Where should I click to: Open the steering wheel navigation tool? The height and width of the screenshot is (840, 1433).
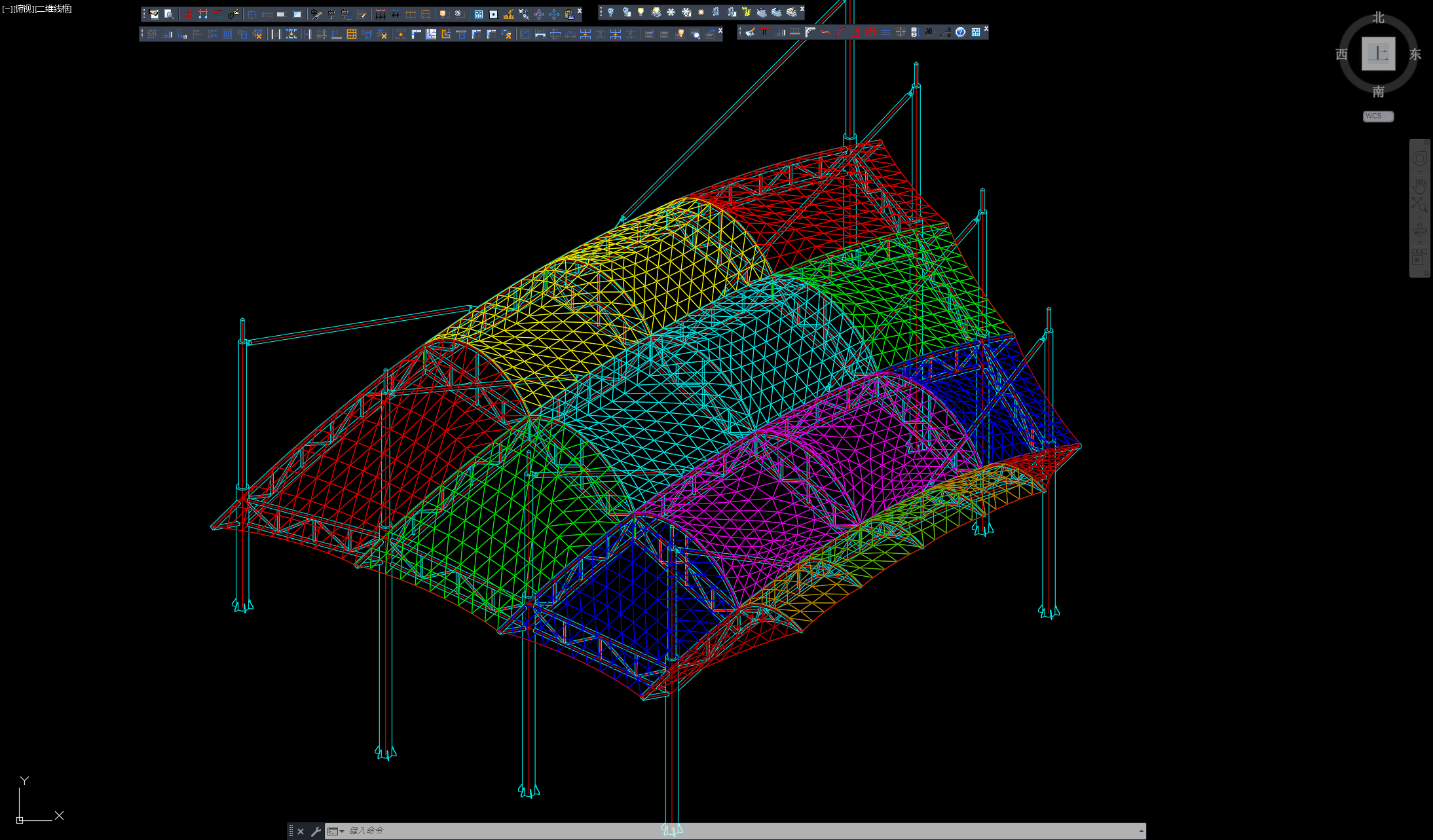[x=1420, y=158]
